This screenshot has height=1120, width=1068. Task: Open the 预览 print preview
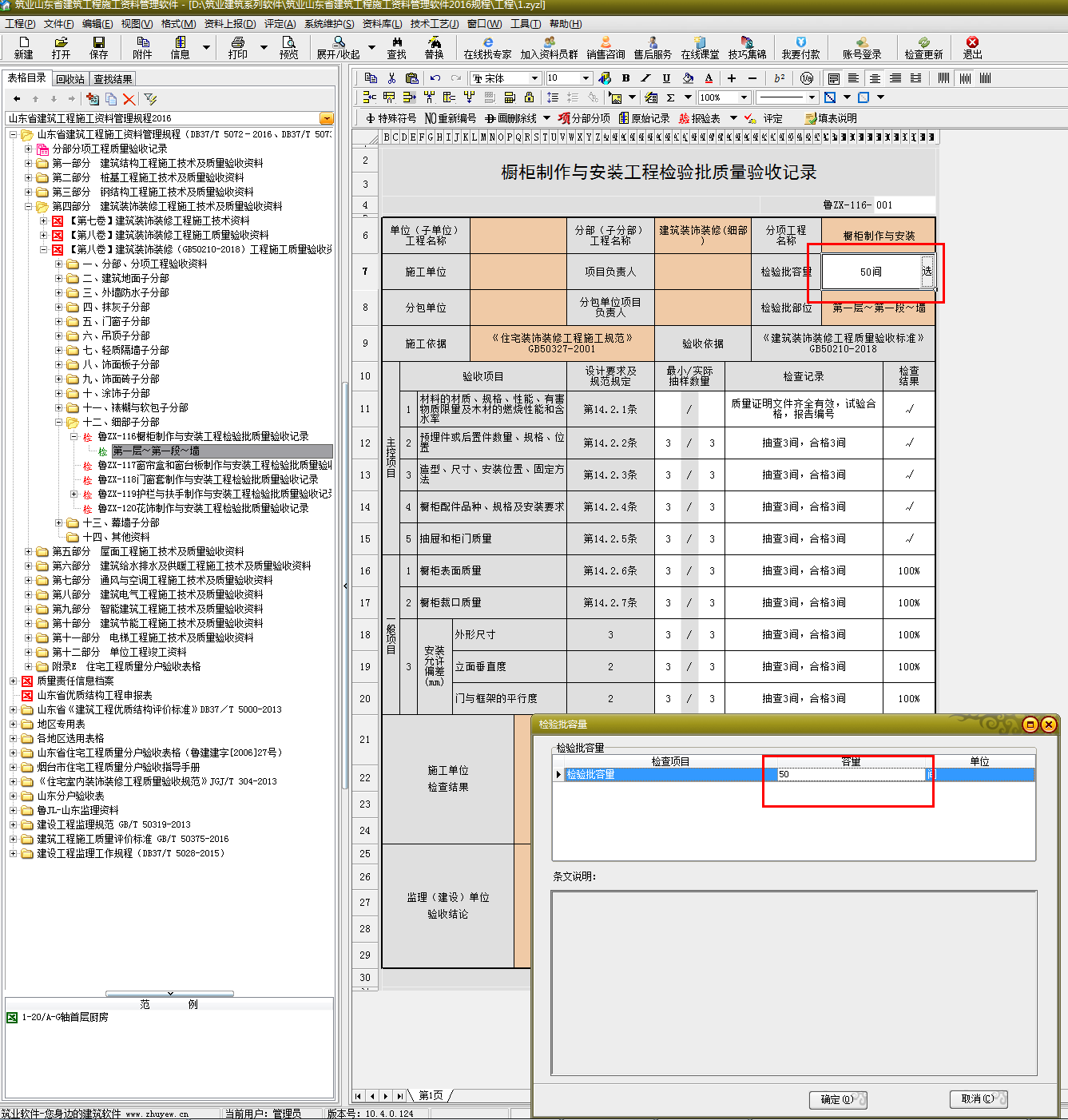288,47
